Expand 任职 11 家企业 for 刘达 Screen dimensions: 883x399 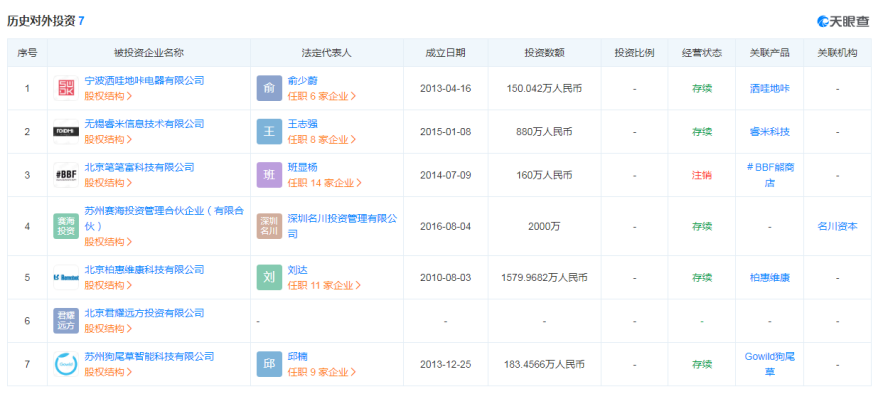coord(324,285)
